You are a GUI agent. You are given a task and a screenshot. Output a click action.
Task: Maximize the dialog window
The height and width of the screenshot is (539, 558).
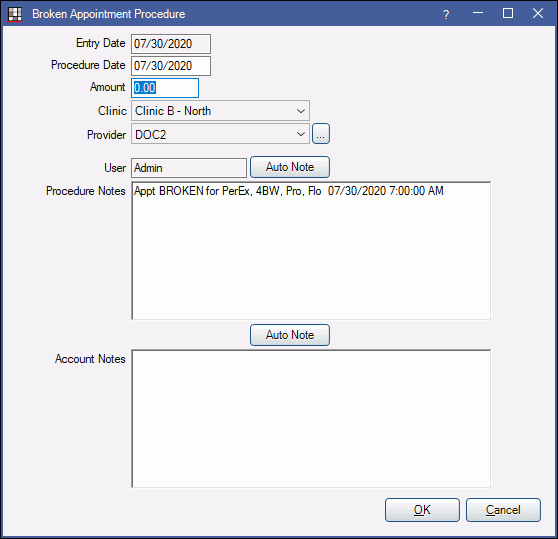click(x=508, y=14)
